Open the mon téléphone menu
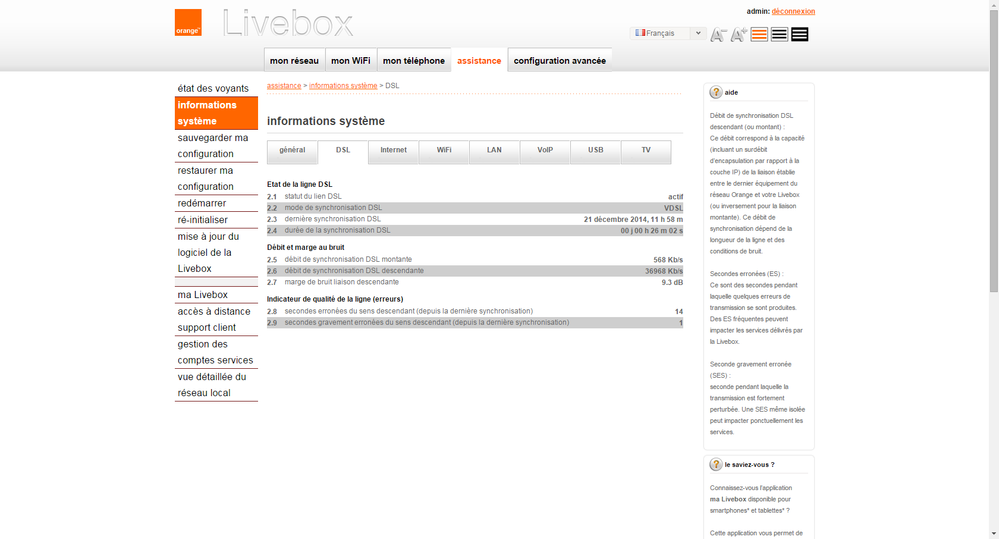The height and width of the screenshot is (539, 999). pyautogui.click(x=414, y=61)
